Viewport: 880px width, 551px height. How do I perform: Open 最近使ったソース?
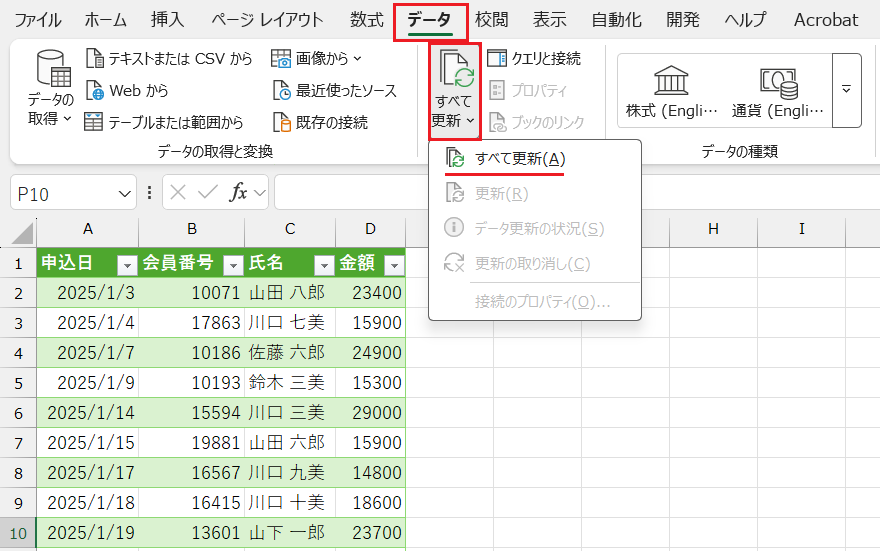[x=334, y=90]
